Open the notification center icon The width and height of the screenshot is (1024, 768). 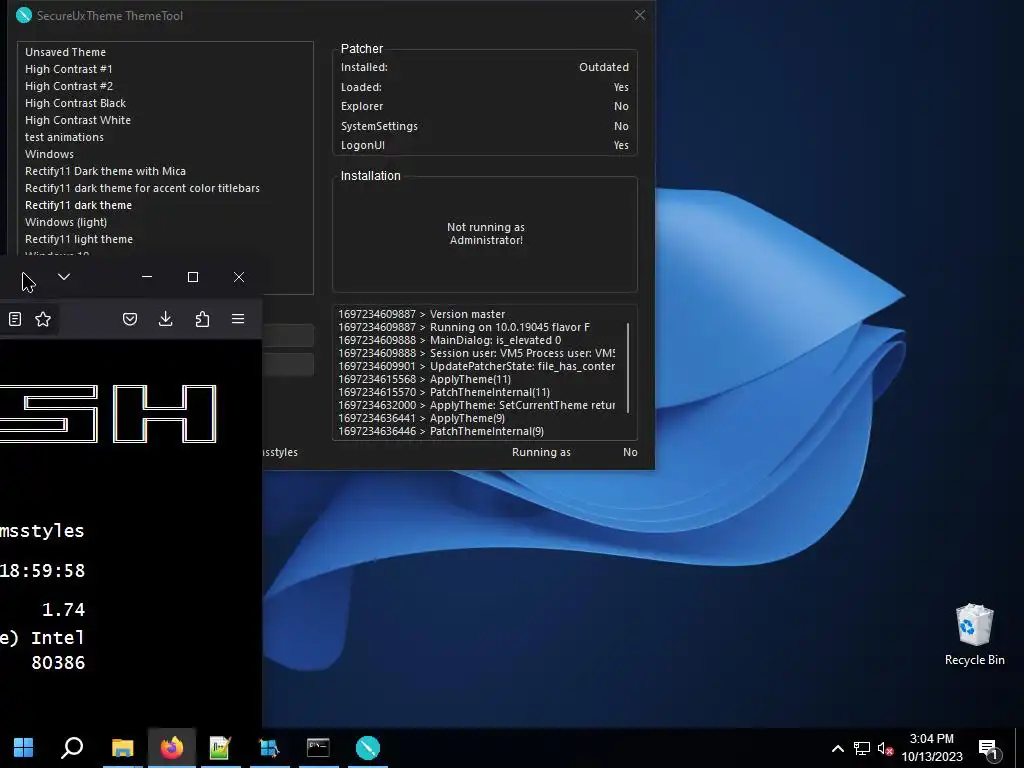point(989,748)
